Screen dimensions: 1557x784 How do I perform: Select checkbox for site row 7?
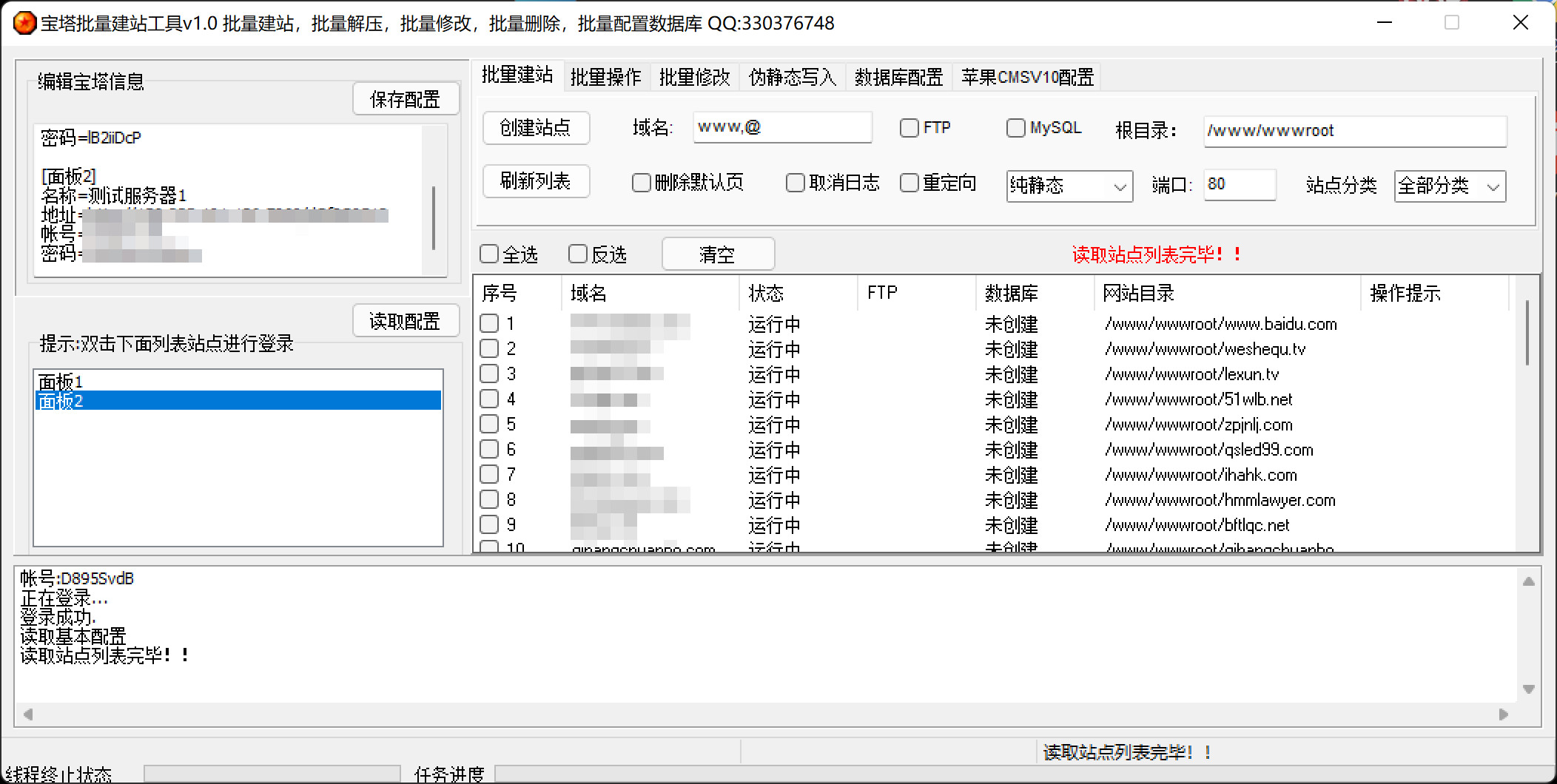click(489, 474)
